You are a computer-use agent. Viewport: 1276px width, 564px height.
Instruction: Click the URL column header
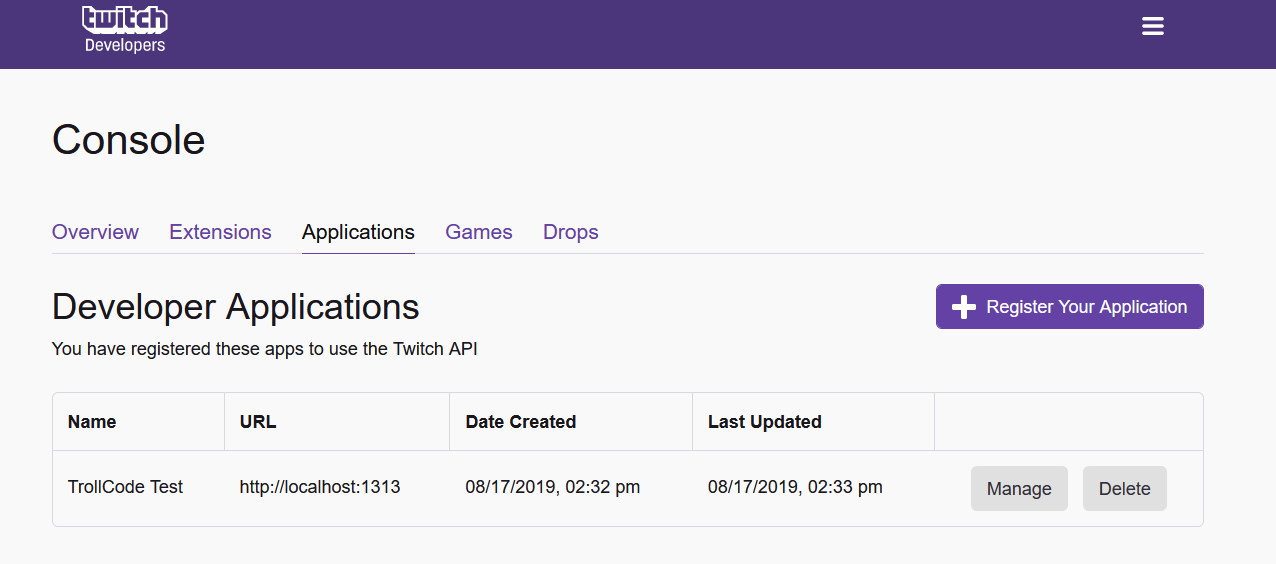tap(258, 422)
